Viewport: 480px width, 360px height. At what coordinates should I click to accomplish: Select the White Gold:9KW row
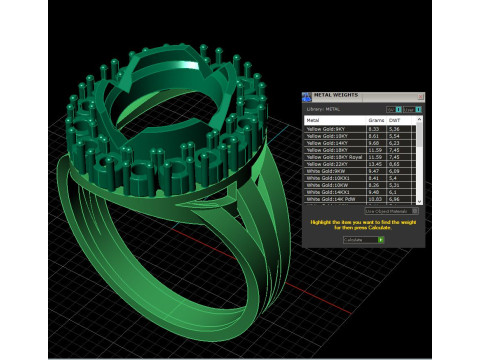[360, 171]
